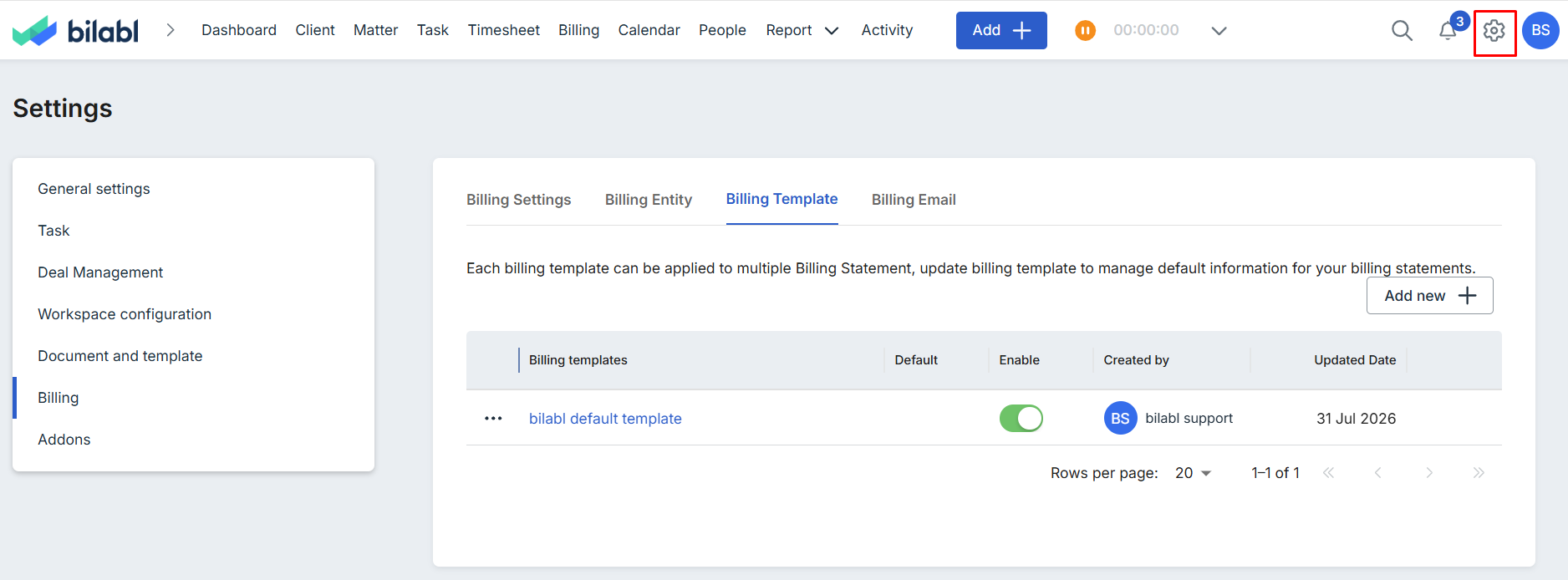Go to the Dashboard menu
The width and height of the screenshot is (1568, 580).
click(239, 30)
